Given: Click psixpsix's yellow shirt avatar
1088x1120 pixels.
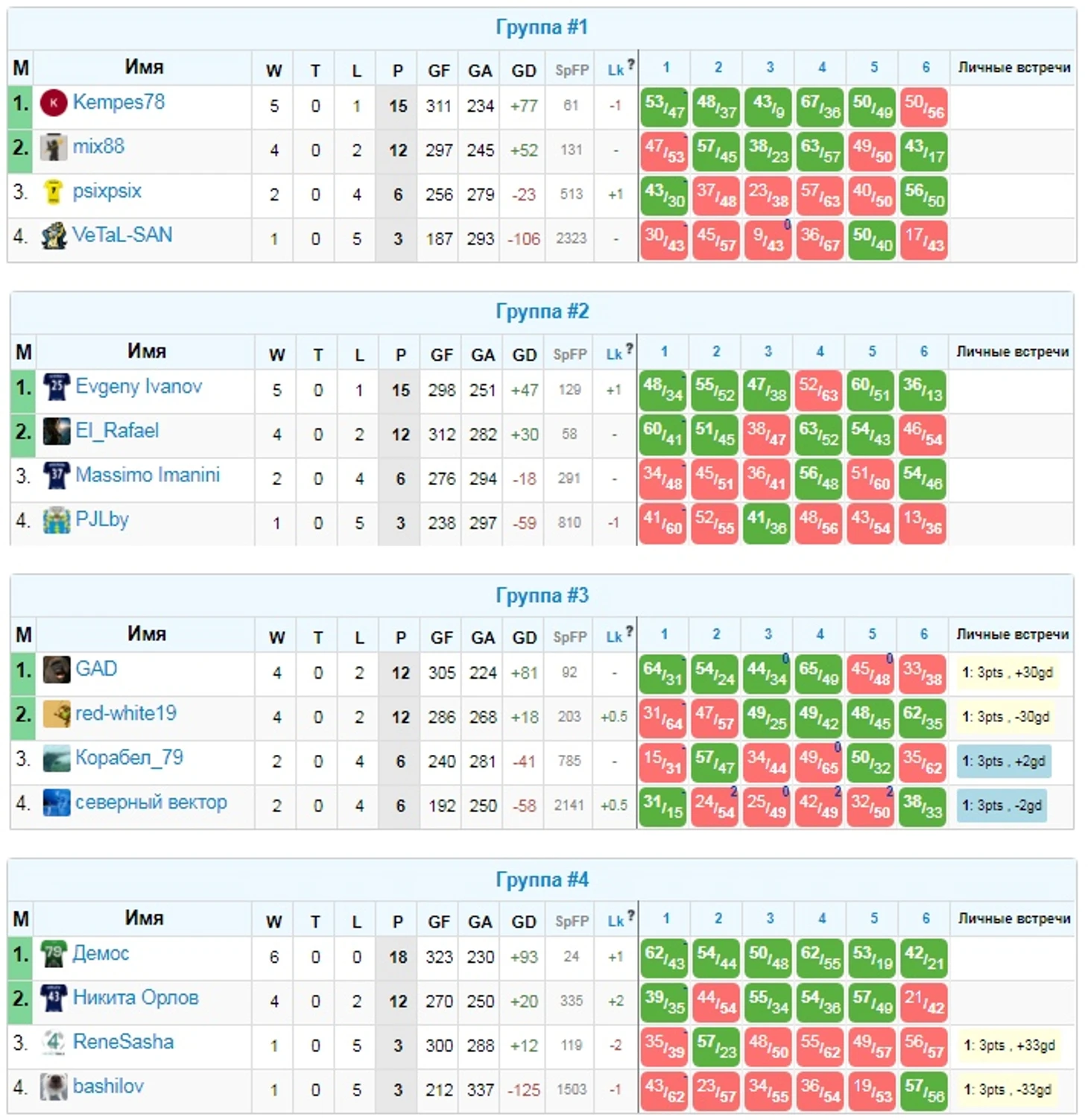Looking at the screenshot, I should (x=54, y=192).
